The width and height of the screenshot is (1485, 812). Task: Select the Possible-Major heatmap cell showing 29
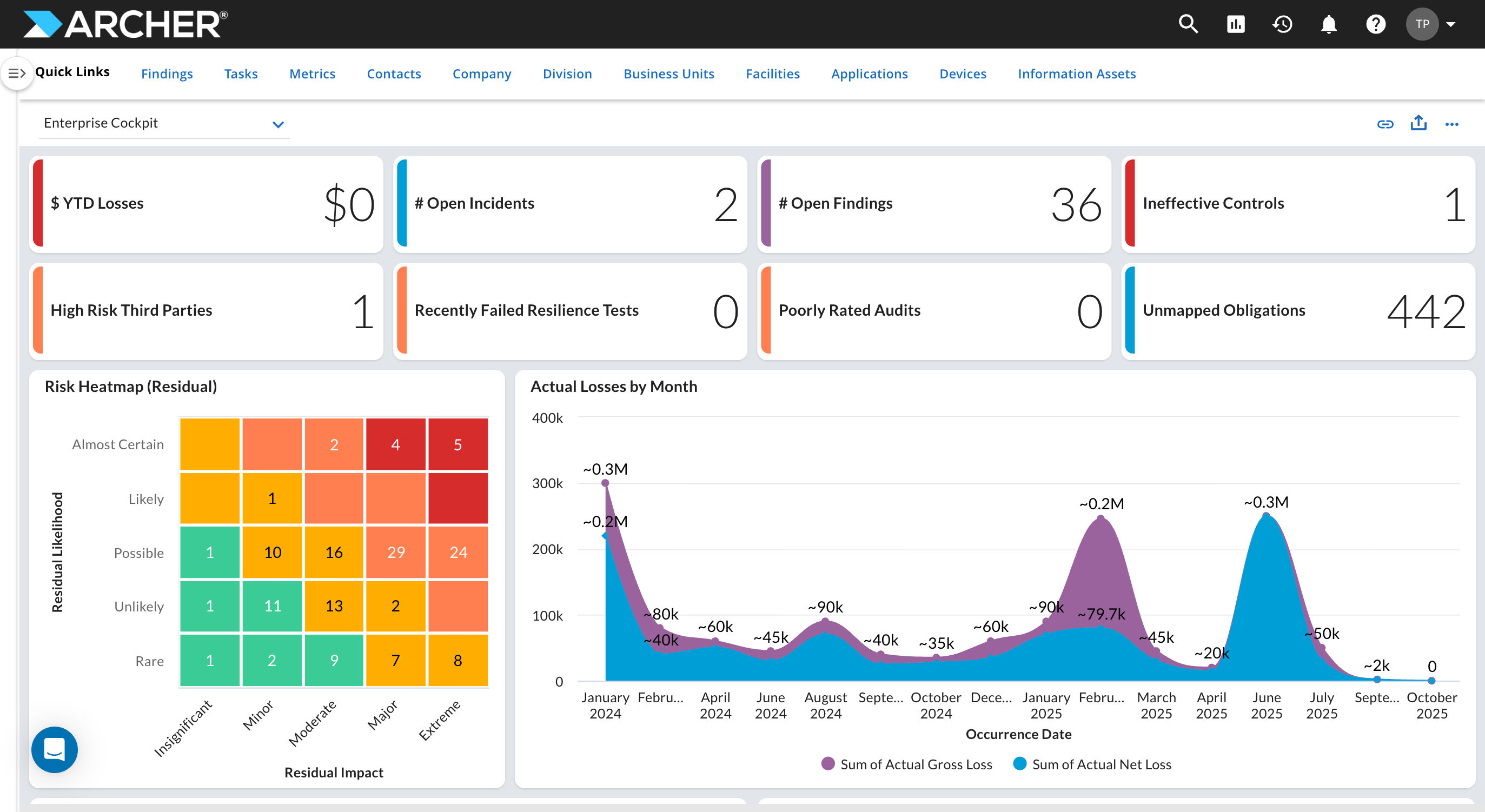click(x=395, y=552)
